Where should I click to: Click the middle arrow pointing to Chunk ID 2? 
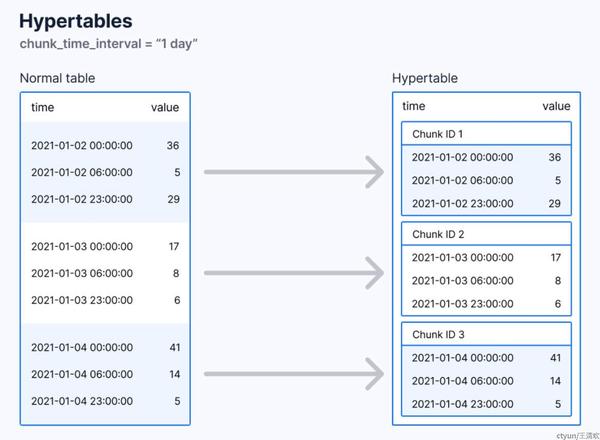[x=294, y=272]
